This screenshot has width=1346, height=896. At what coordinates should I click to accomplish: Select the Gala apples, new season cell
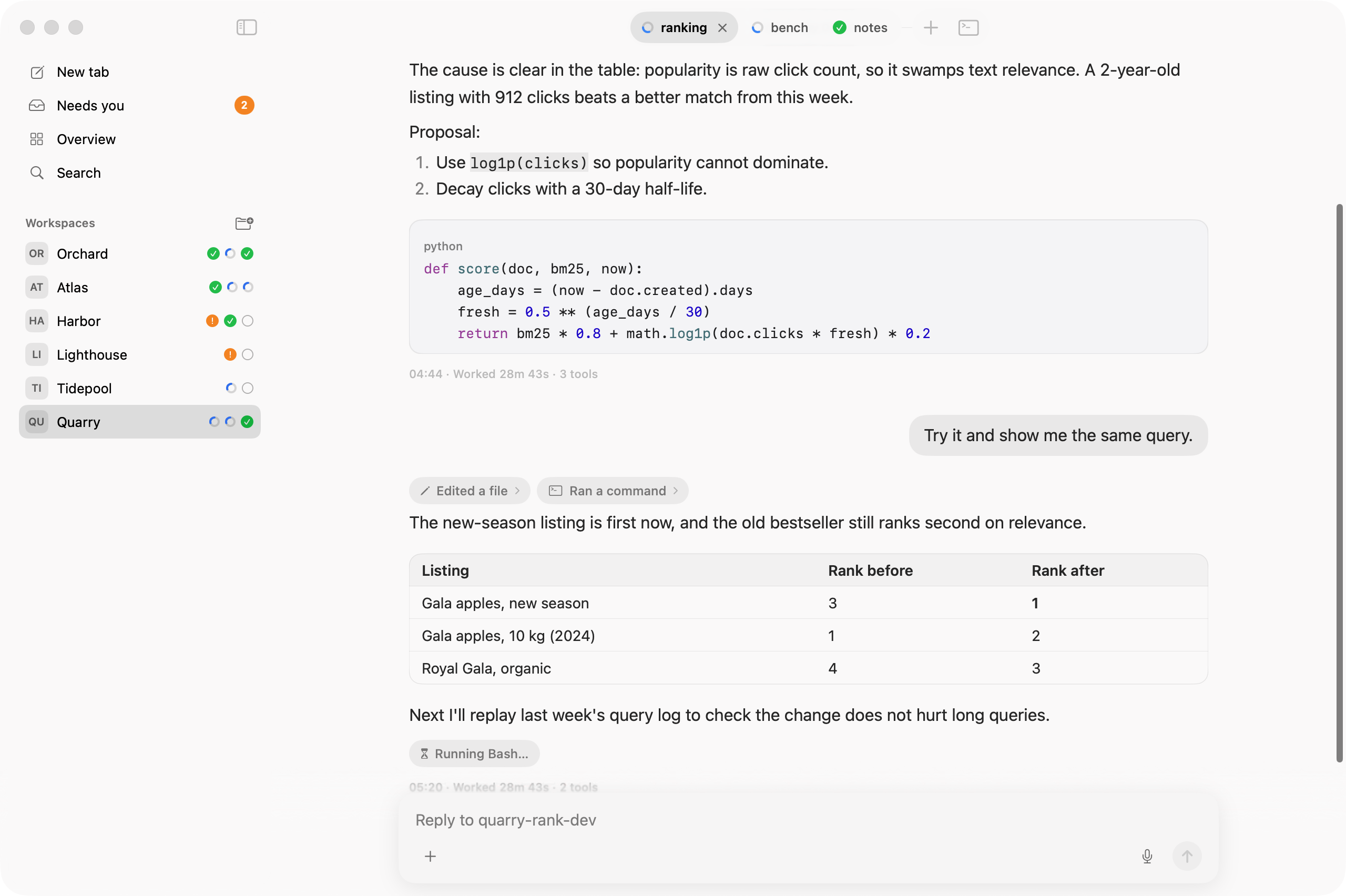click(x=505, y=604)
